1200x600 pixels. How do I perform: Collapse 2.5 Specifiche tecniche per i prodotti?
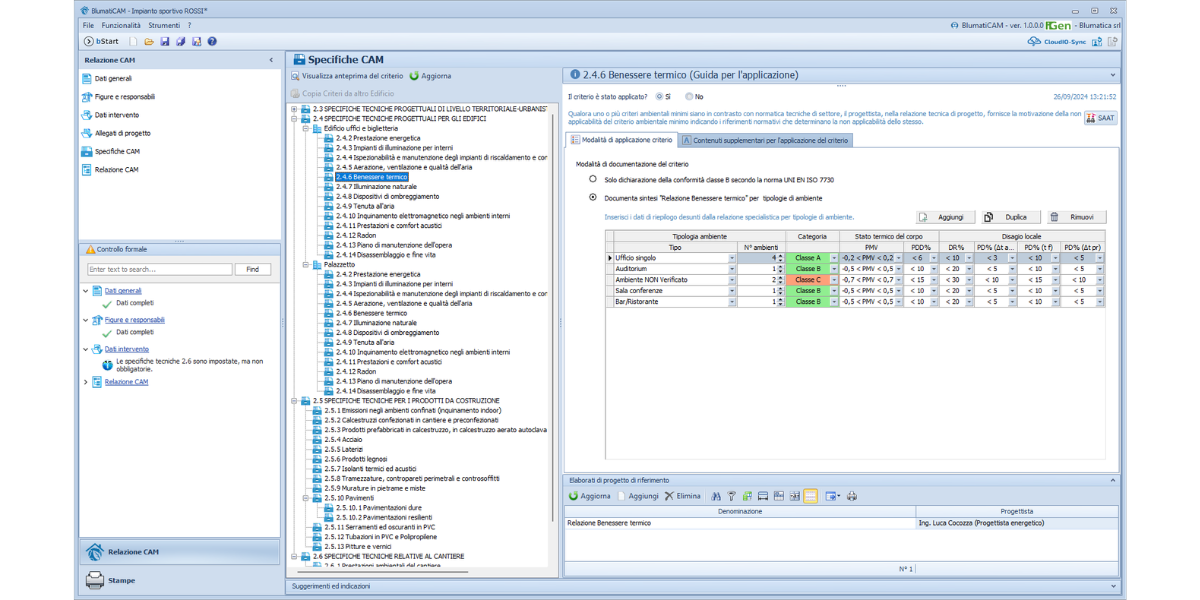click(294, 401)
